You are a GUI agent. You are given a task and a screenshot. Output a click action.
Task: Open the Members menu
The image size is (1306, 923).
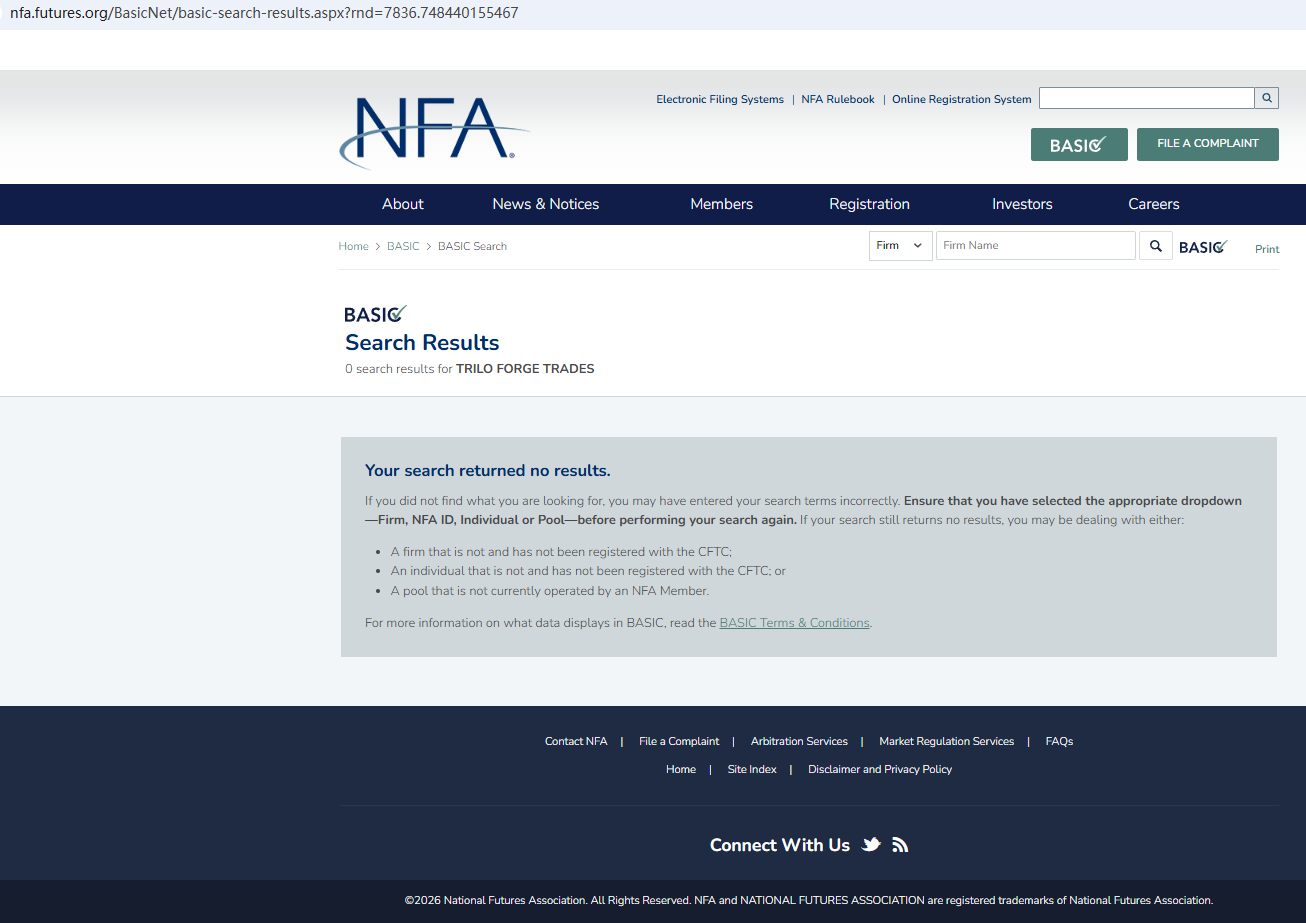coord(722,204)
